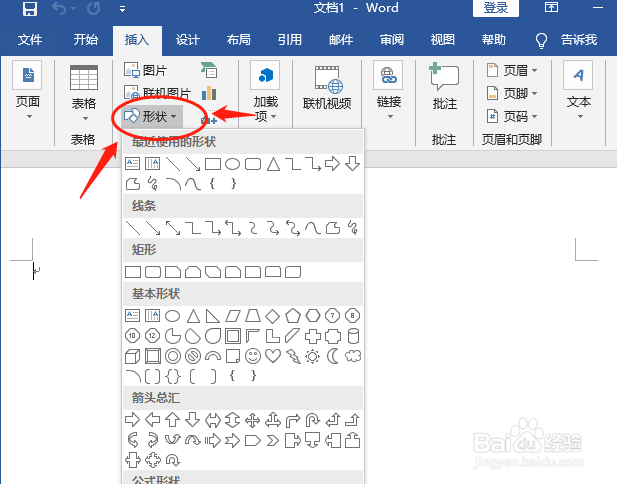This screenshot has width=617, height=484.
Task: Switch to the 审阅 tab
Action: [392, 40]
